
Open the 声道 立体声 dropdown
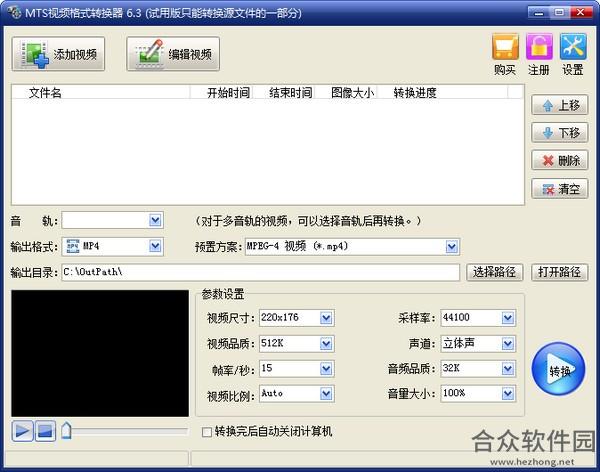[508, 344]
